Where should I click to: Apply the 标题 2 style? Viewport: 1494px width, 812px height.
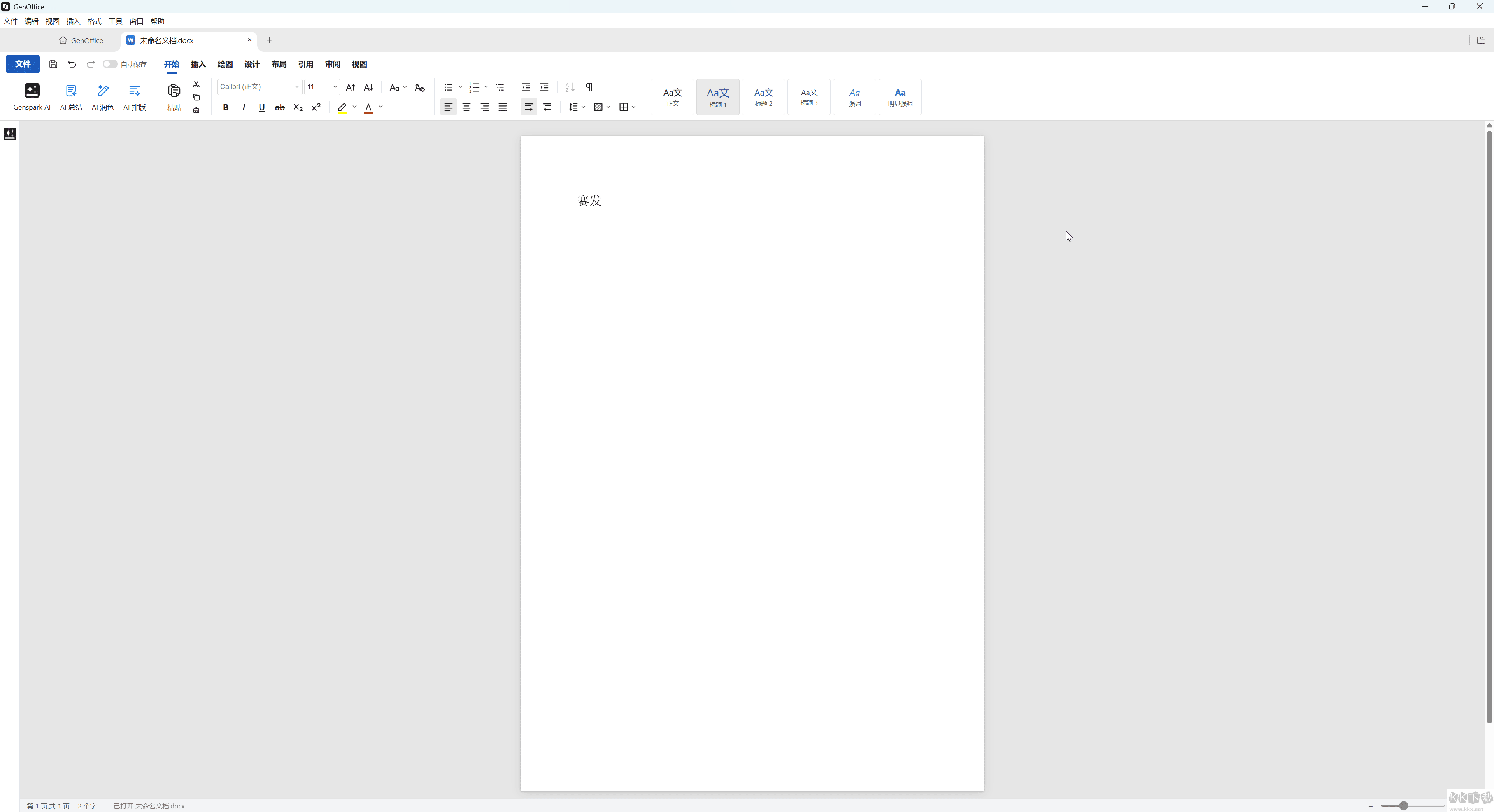coord(763,97)
